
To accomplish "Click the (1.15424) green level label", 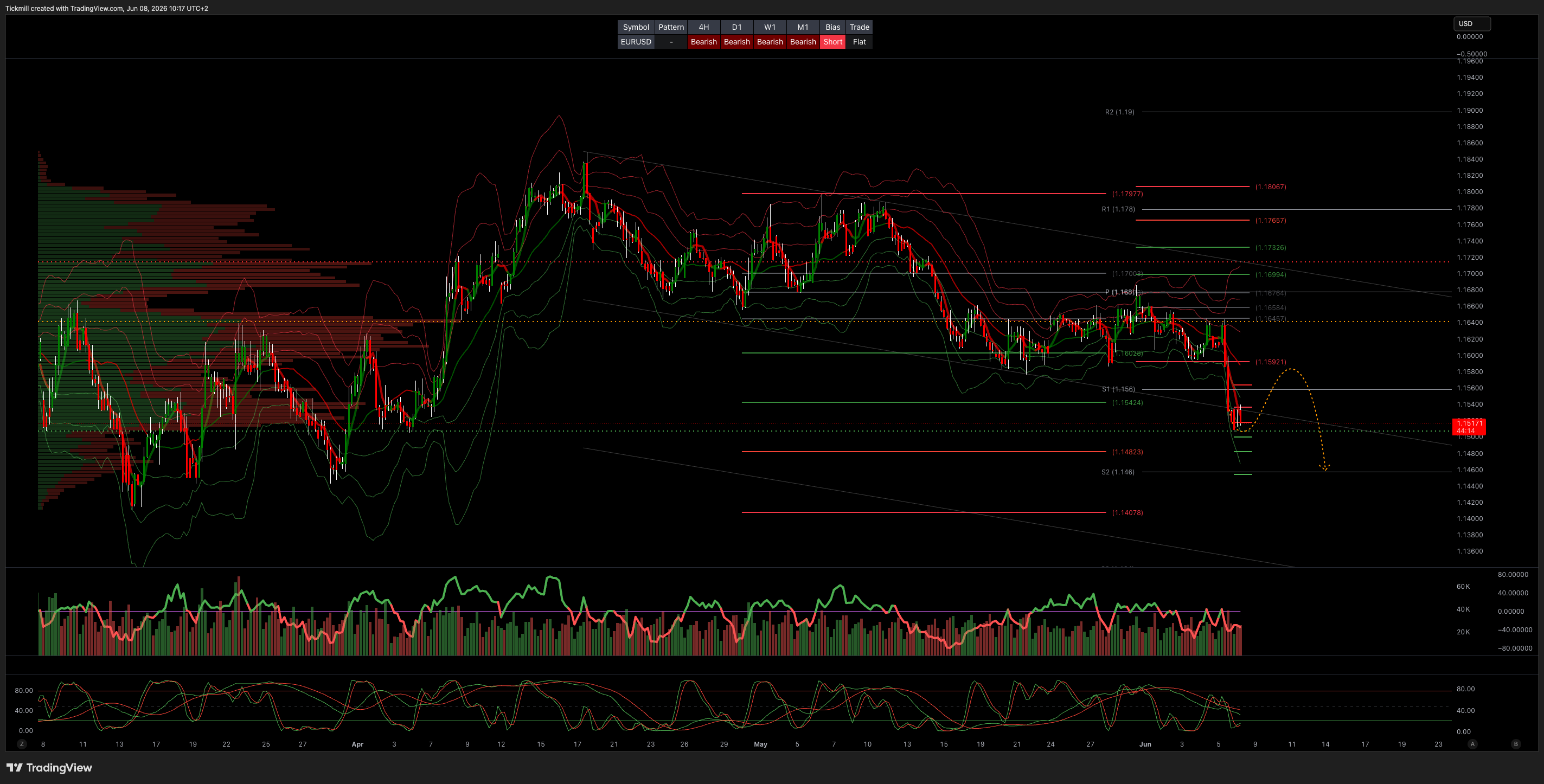I will [1127, 402].
